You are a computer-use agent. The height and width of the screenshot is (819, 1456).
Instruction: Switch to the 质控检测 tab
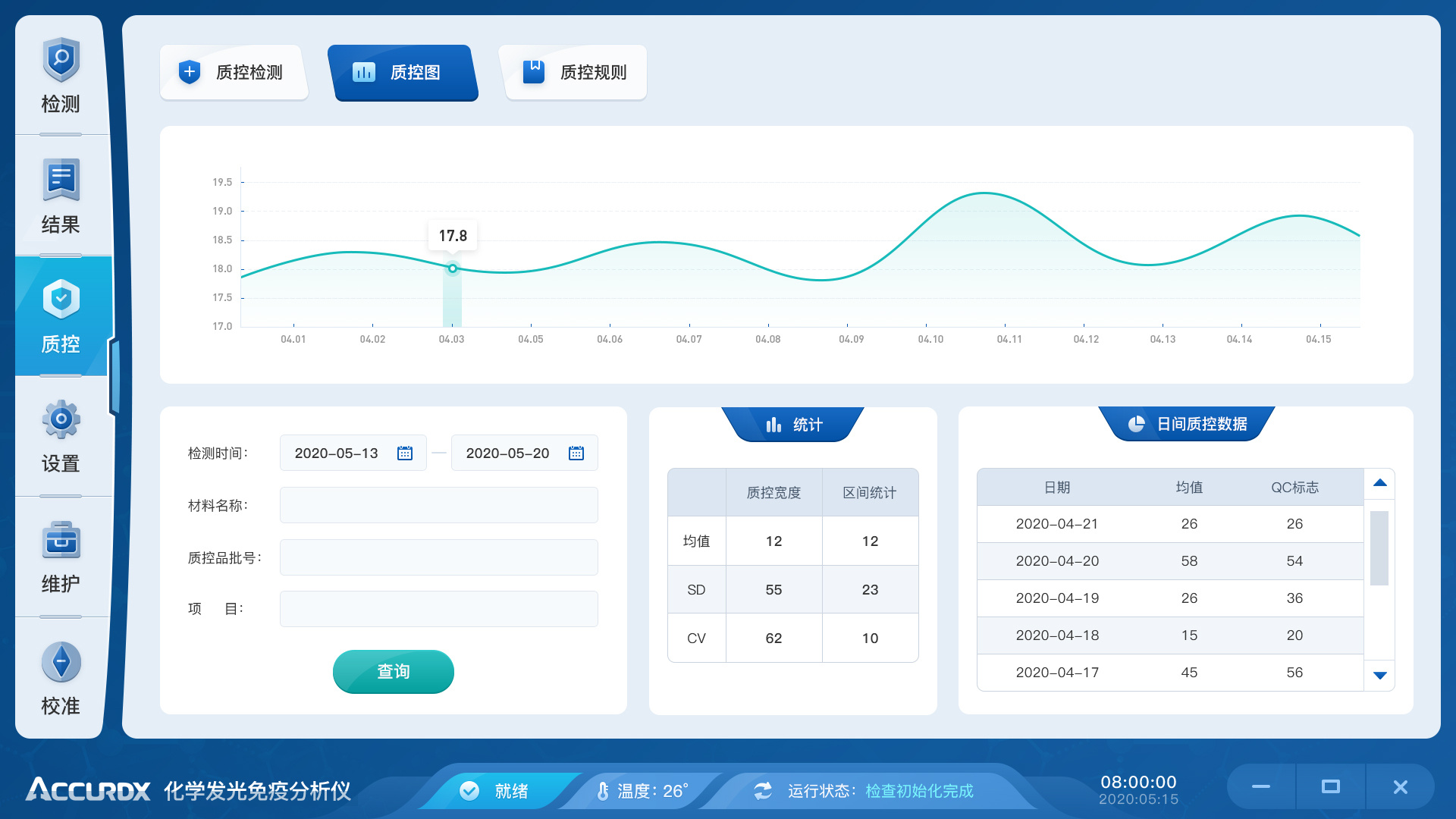coord(234,73)
